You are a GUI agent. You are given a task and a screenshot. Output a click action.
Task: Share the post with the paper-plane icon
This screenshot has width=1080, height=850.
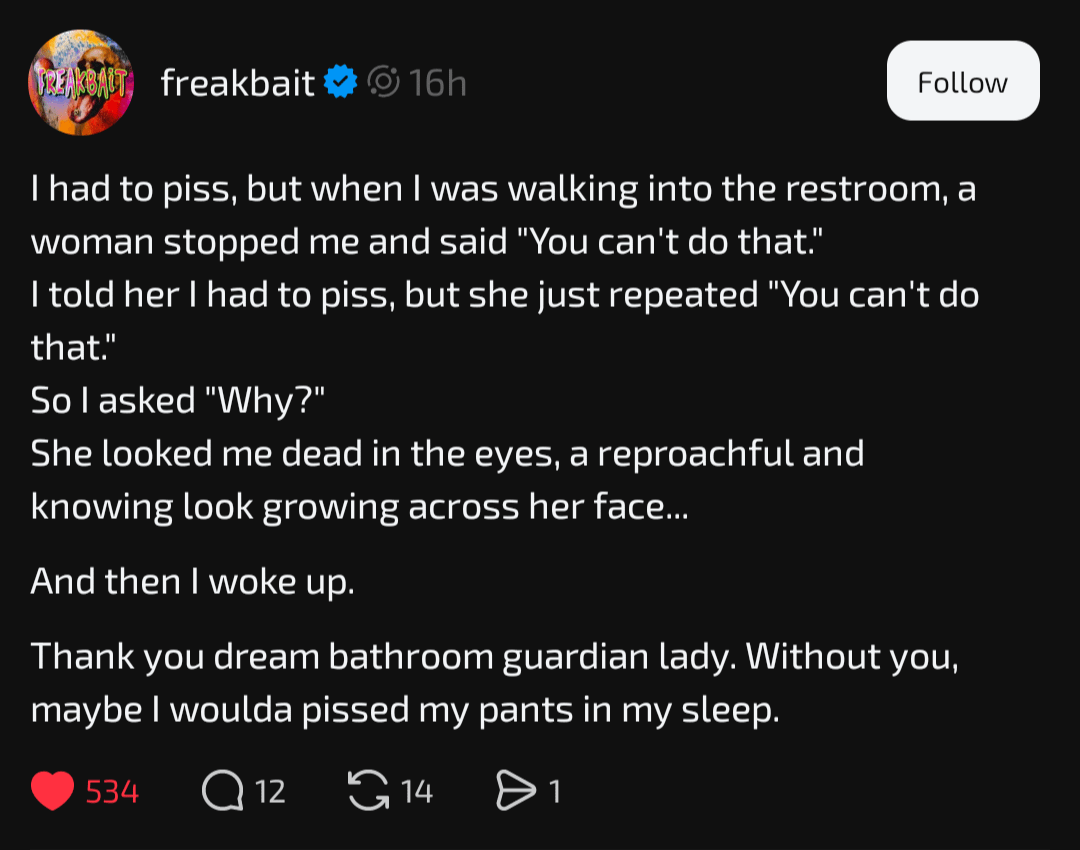tap(516, 792)
